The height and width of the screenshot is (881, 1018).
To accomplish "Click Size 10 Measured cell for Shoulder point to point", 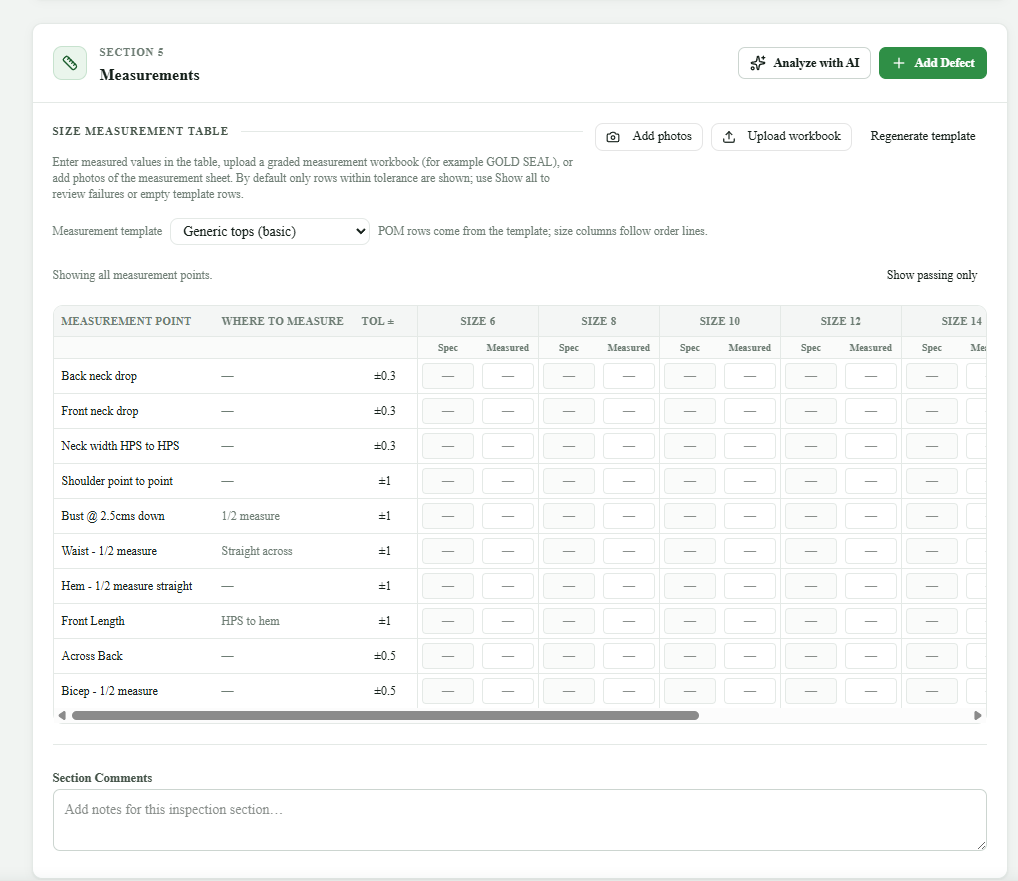I will 750,481.
